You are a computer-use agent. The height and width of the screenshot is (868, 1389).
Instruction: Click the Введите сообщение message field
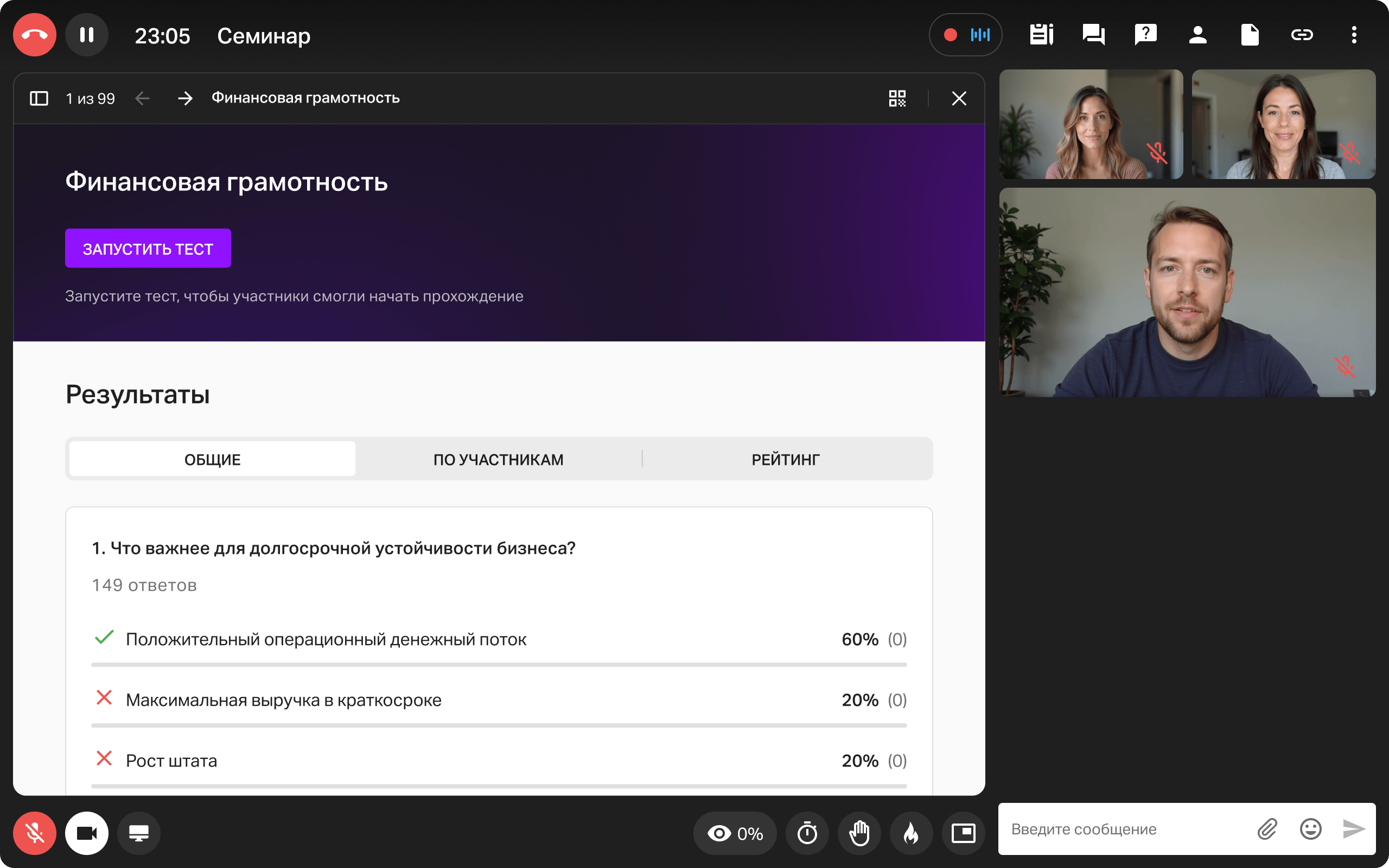(1125, 829)
